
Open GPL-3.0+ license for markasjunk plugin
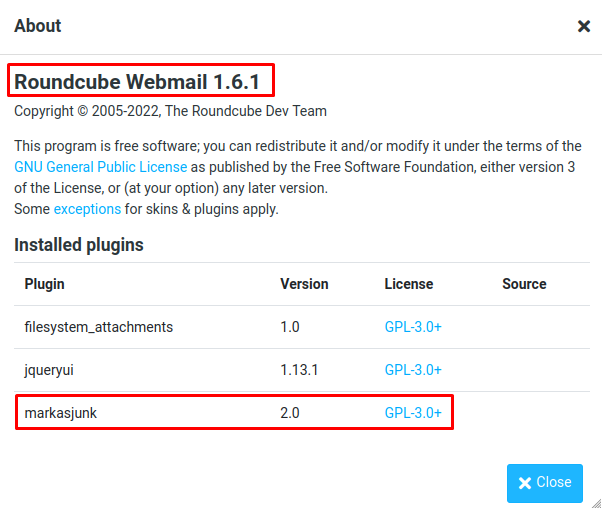pyautogui.click(x=413, y=413)
